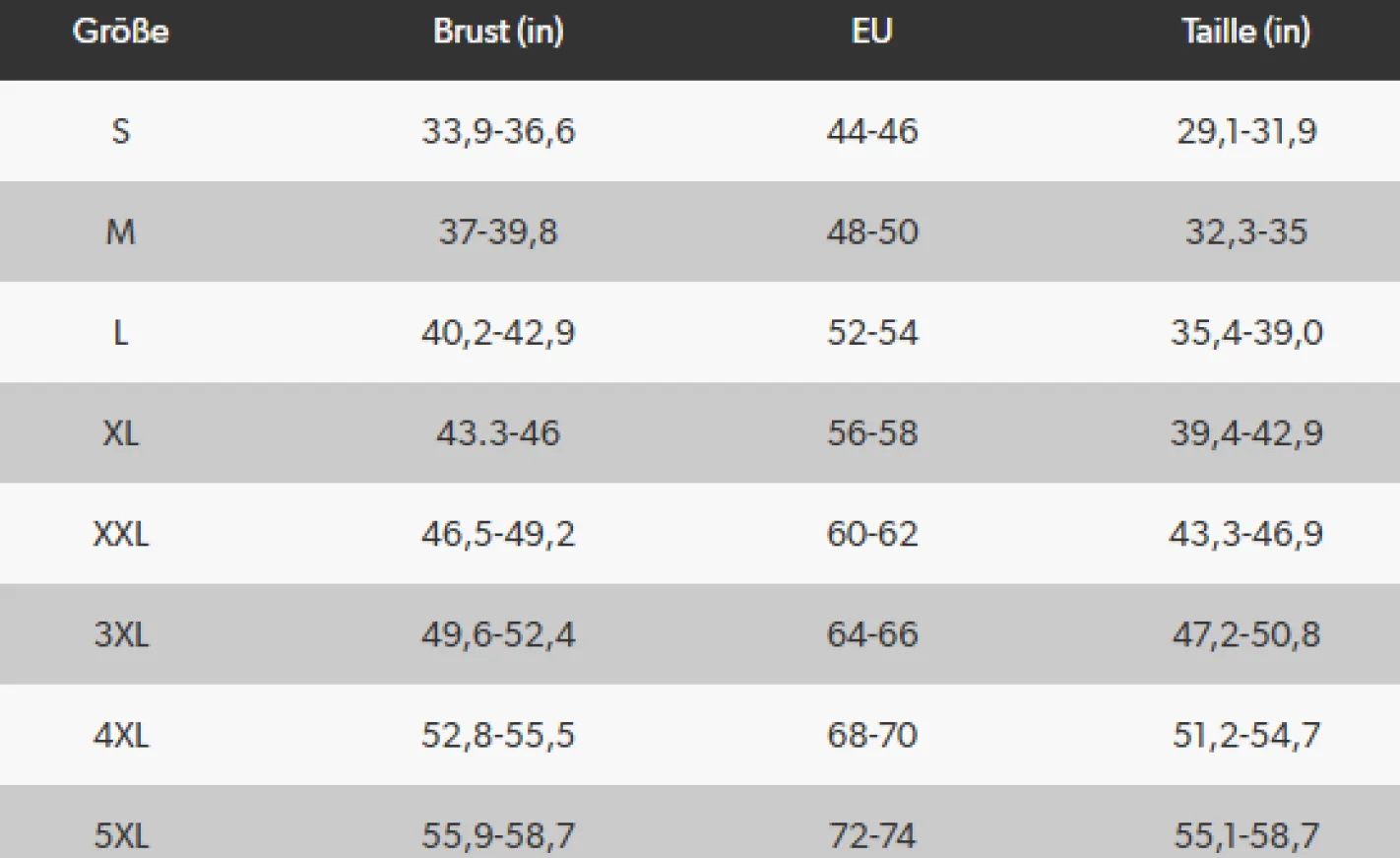Click the Taille (in) column header

point(1245,32)
